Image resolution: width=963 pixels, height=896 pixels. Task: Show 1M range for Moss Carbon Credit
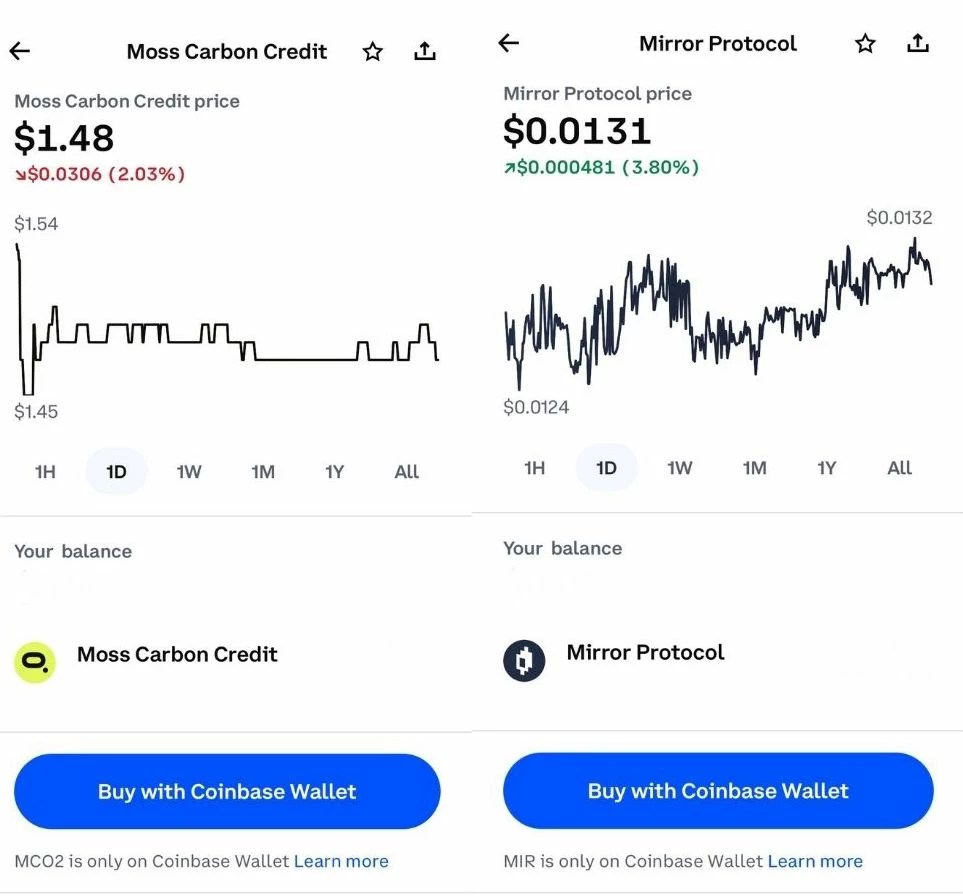[262, 472]
